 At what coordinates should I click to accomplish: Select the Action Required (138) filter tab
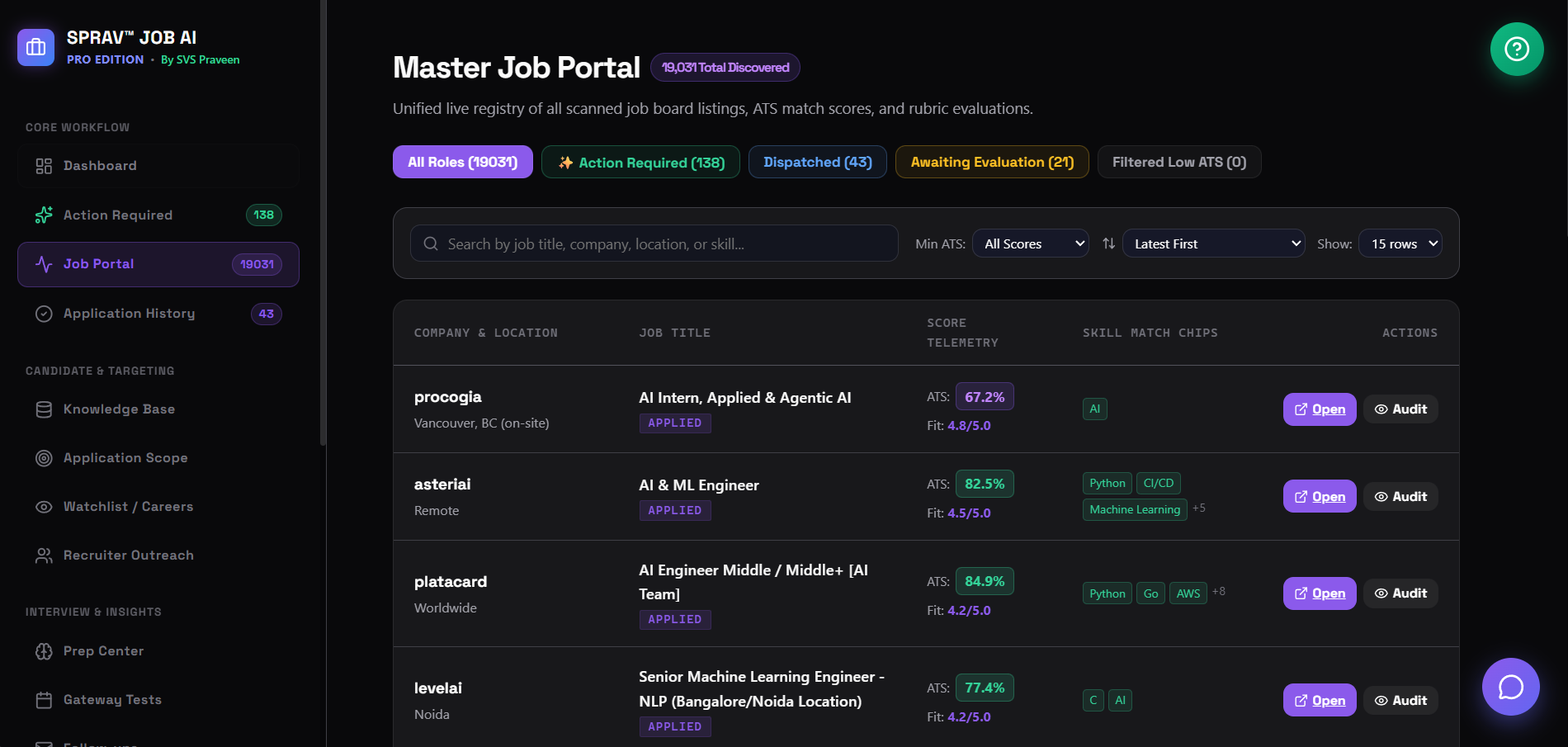(640, 162)
